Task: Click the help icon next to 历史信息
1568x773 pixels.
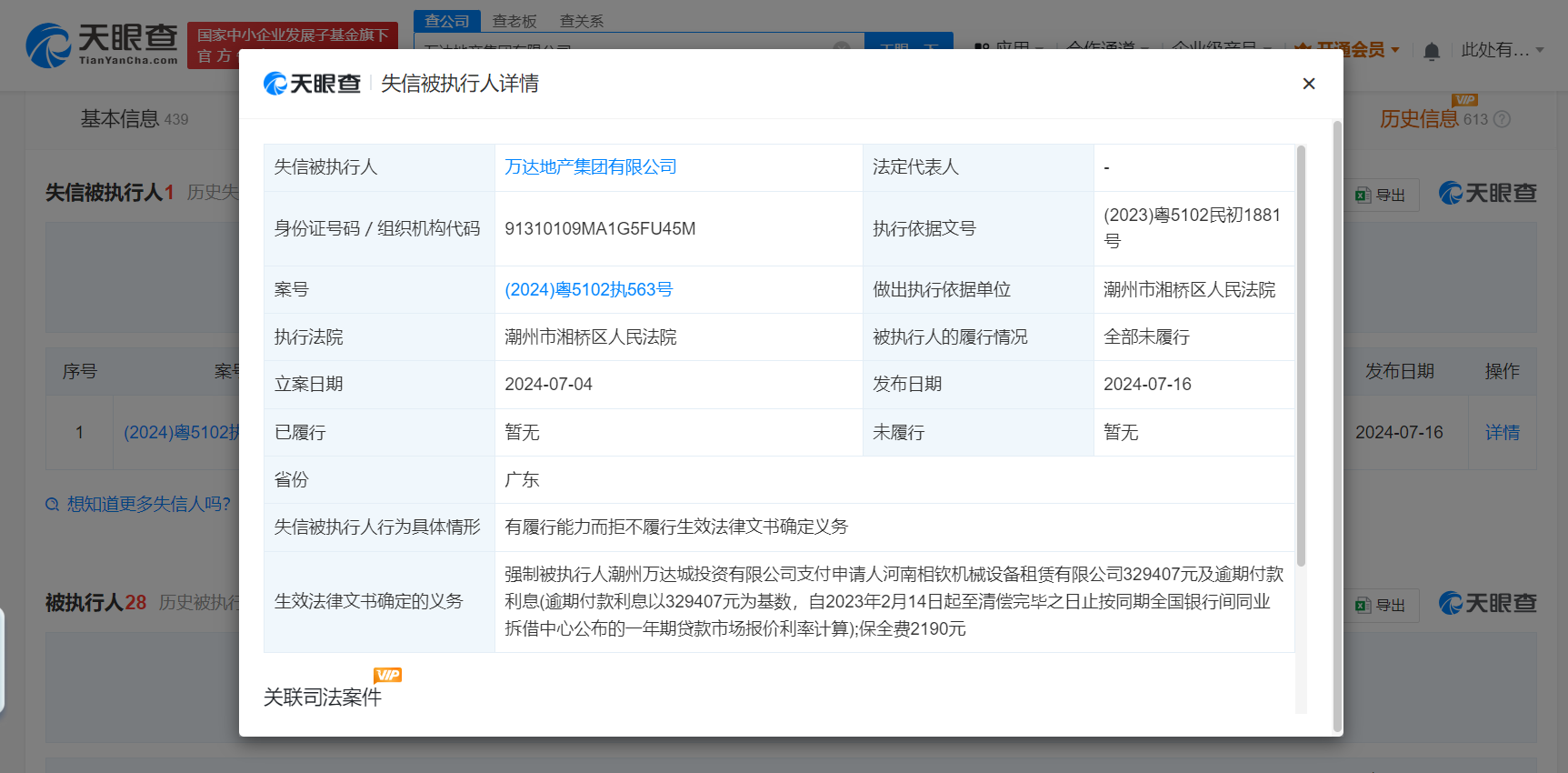Action: (1502, 119)
